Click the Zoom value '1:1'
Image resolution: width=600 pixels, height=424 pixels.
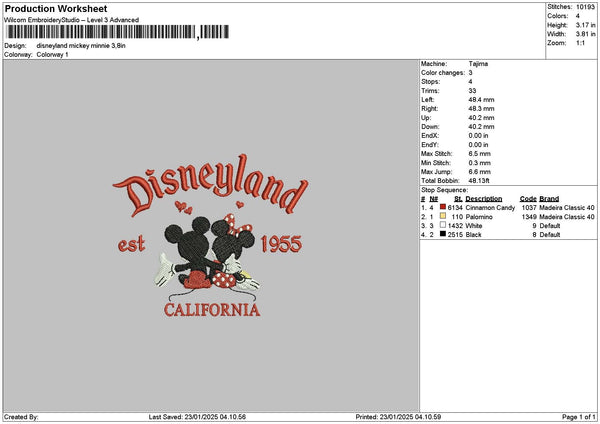(580, 43)
